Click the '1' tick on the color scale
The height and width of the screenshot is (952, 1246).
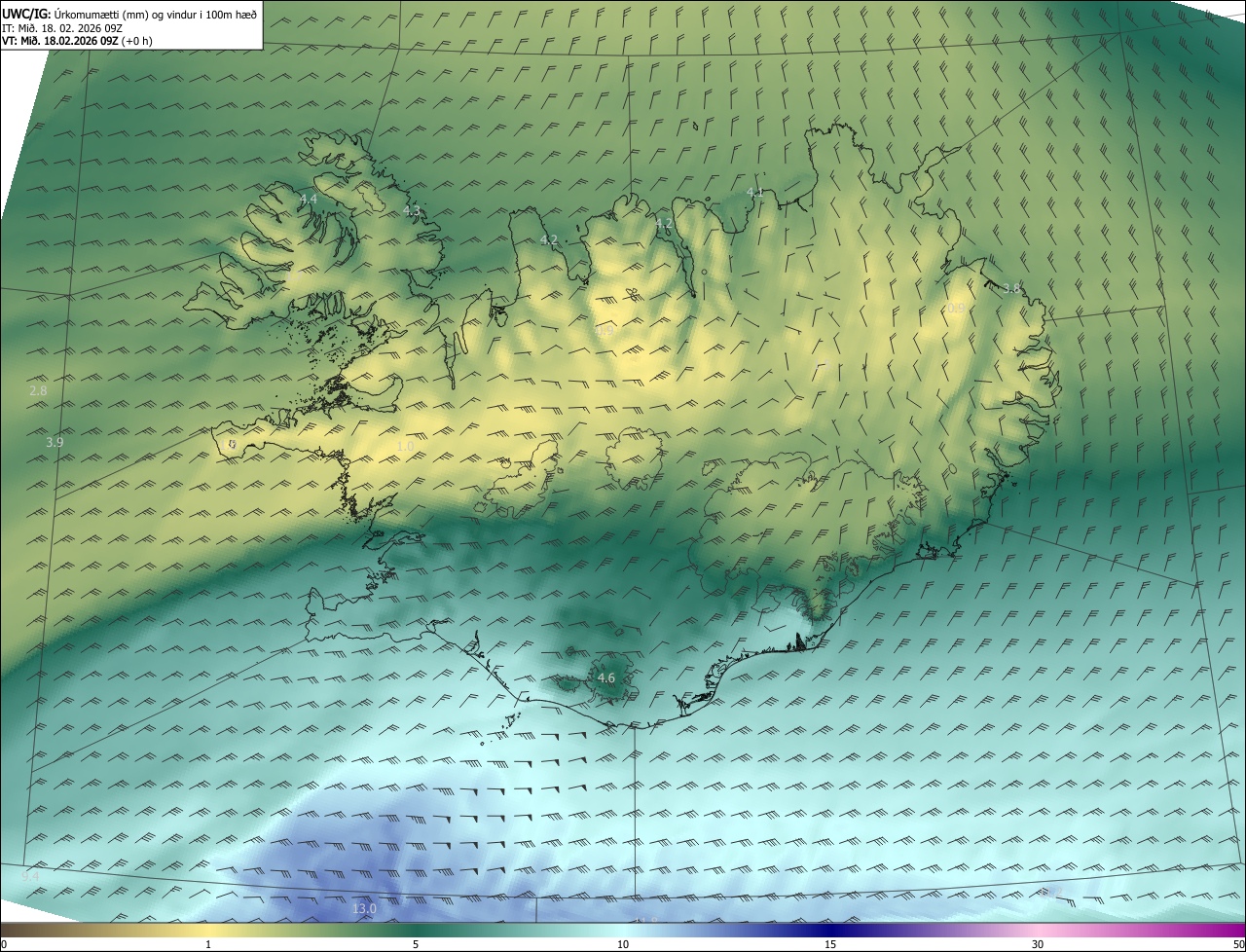coord(208,944)
